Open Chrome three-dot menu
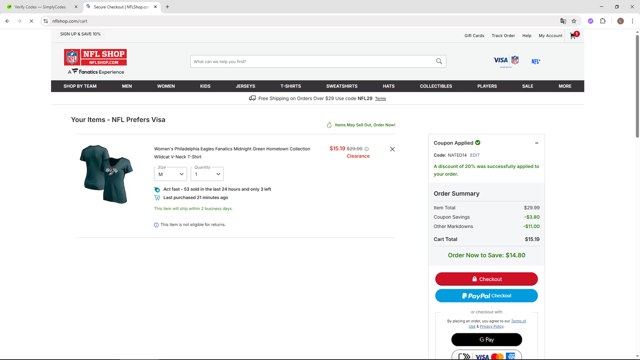The image size is (640, 360). 633,21
